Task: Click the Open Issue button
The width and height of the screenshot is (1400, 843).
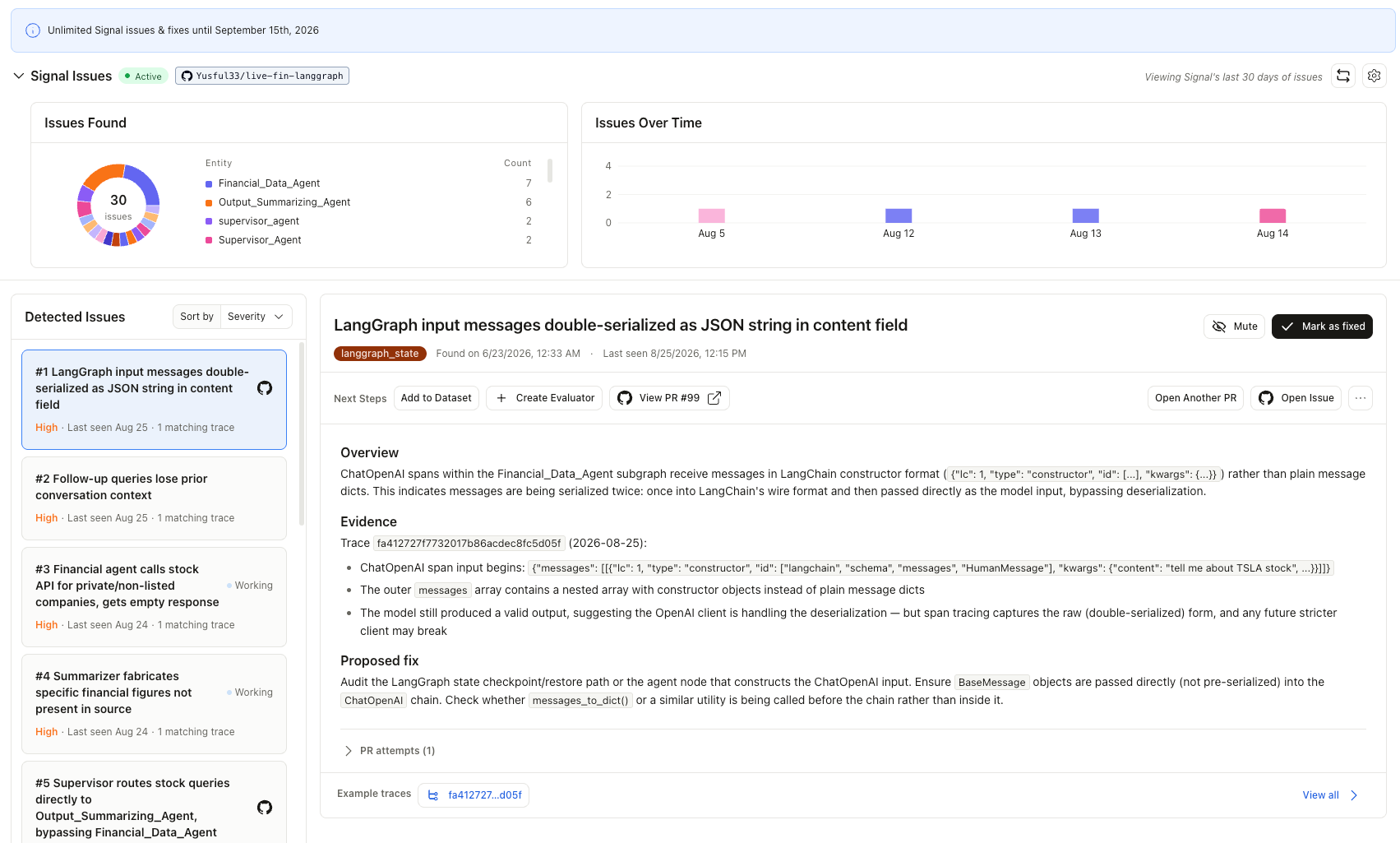Action: point(1296,398)
